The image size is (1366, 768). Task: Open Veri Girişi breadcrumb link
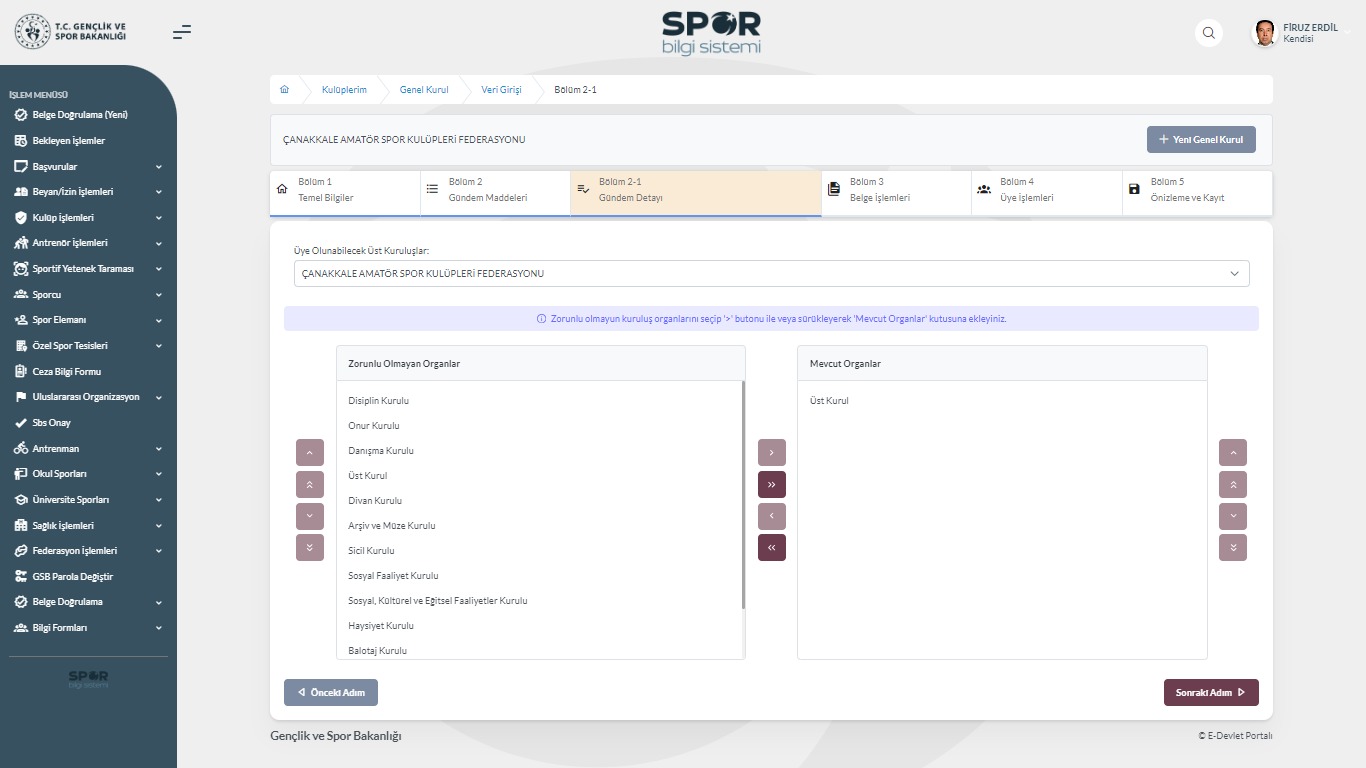click(501, 90)
